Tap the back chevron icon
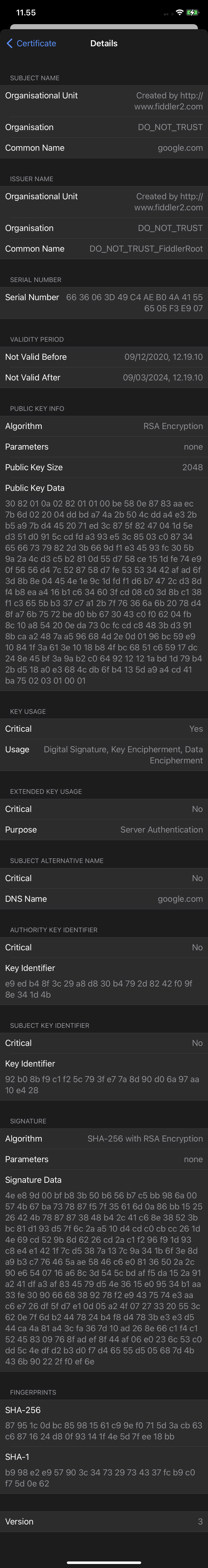Viewport: 208px width, 1568px height. pos(9,43)
